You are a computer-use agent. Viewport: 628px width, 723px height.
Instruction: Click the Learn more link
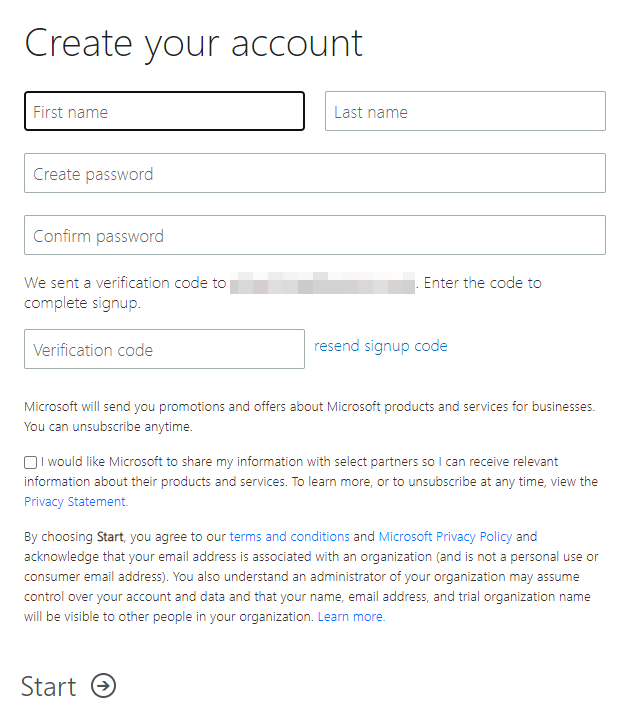point(351,617)
